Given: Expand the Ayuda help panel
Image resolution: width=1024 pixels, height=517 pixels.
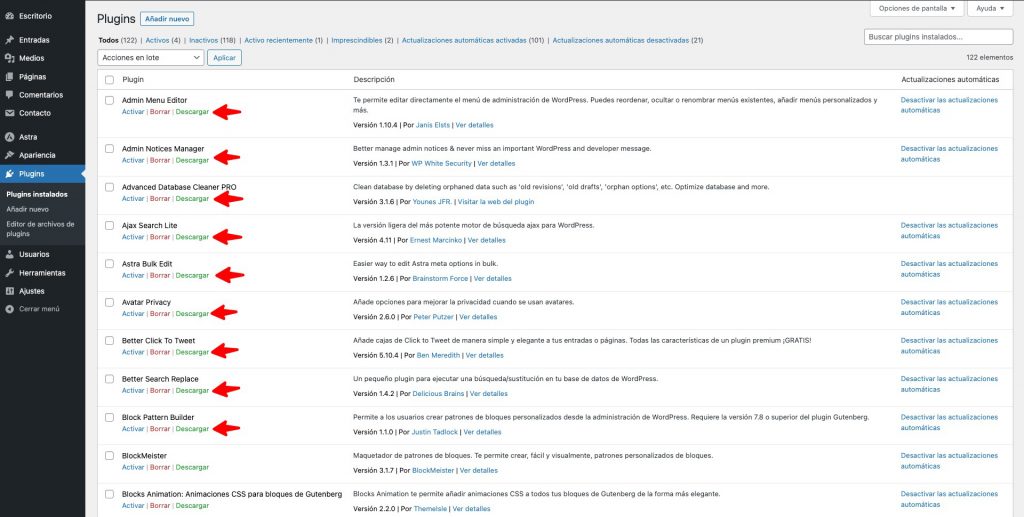Looking at the screenshot, I should (991, 8).
